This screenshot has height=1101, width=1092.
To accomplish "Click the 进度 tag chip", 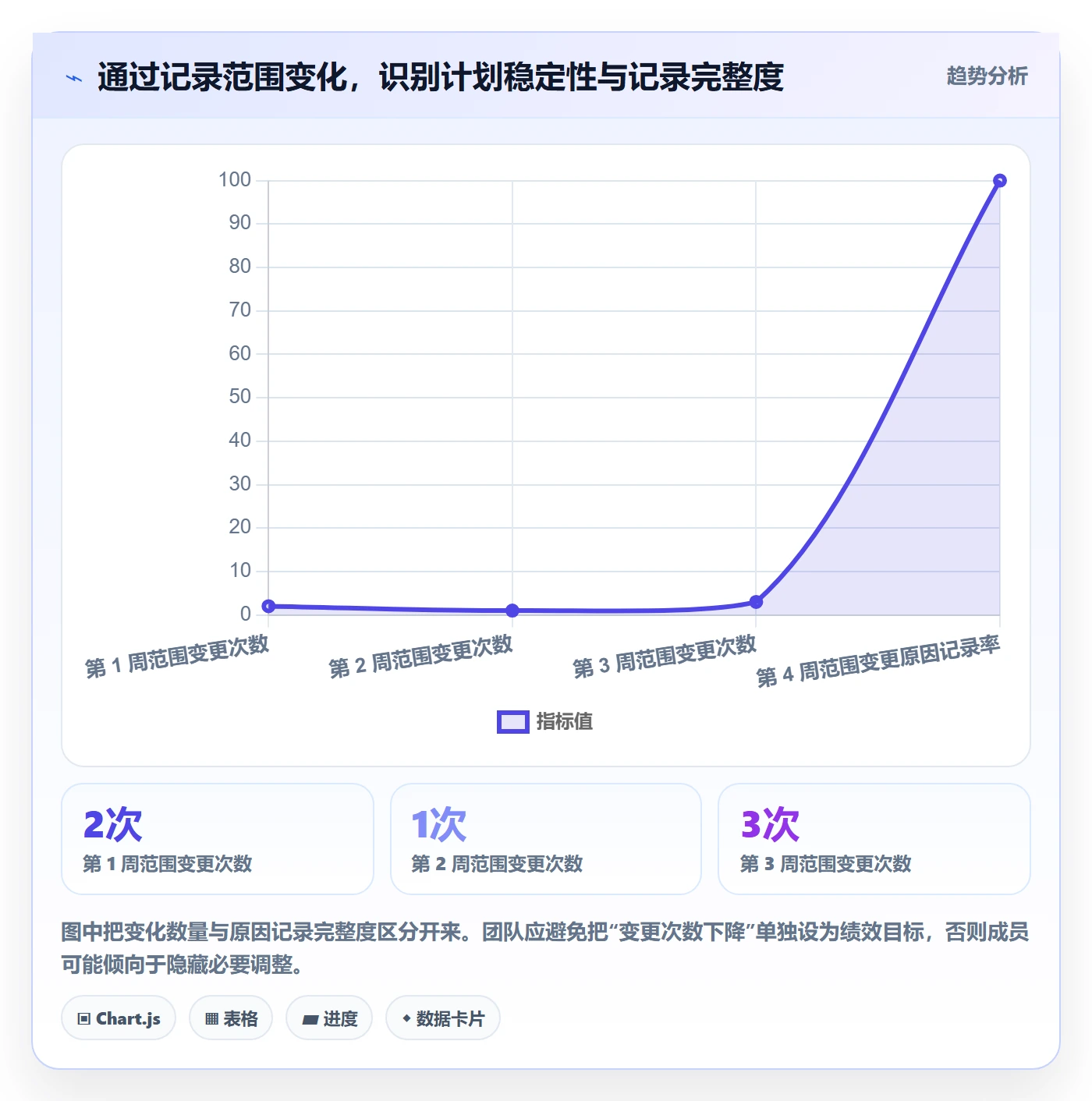I will (329, 1018).
